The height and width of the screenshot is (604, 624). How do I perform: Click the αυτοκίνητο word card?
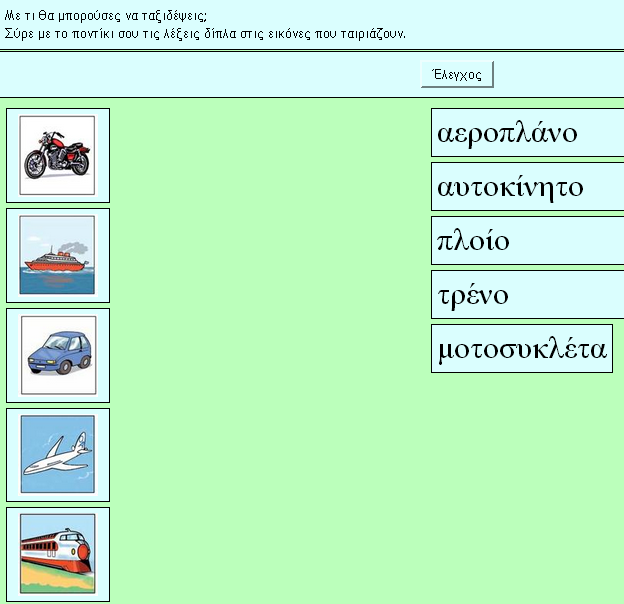point(527,187)
